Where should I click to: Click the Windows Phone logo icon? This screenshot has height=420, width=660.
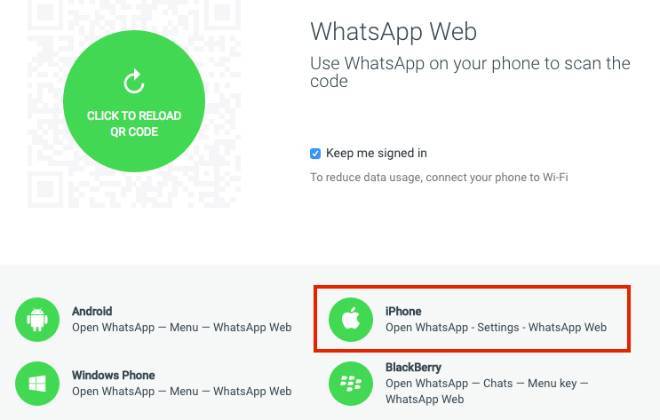pyautogui.click(x=37, y=383)
